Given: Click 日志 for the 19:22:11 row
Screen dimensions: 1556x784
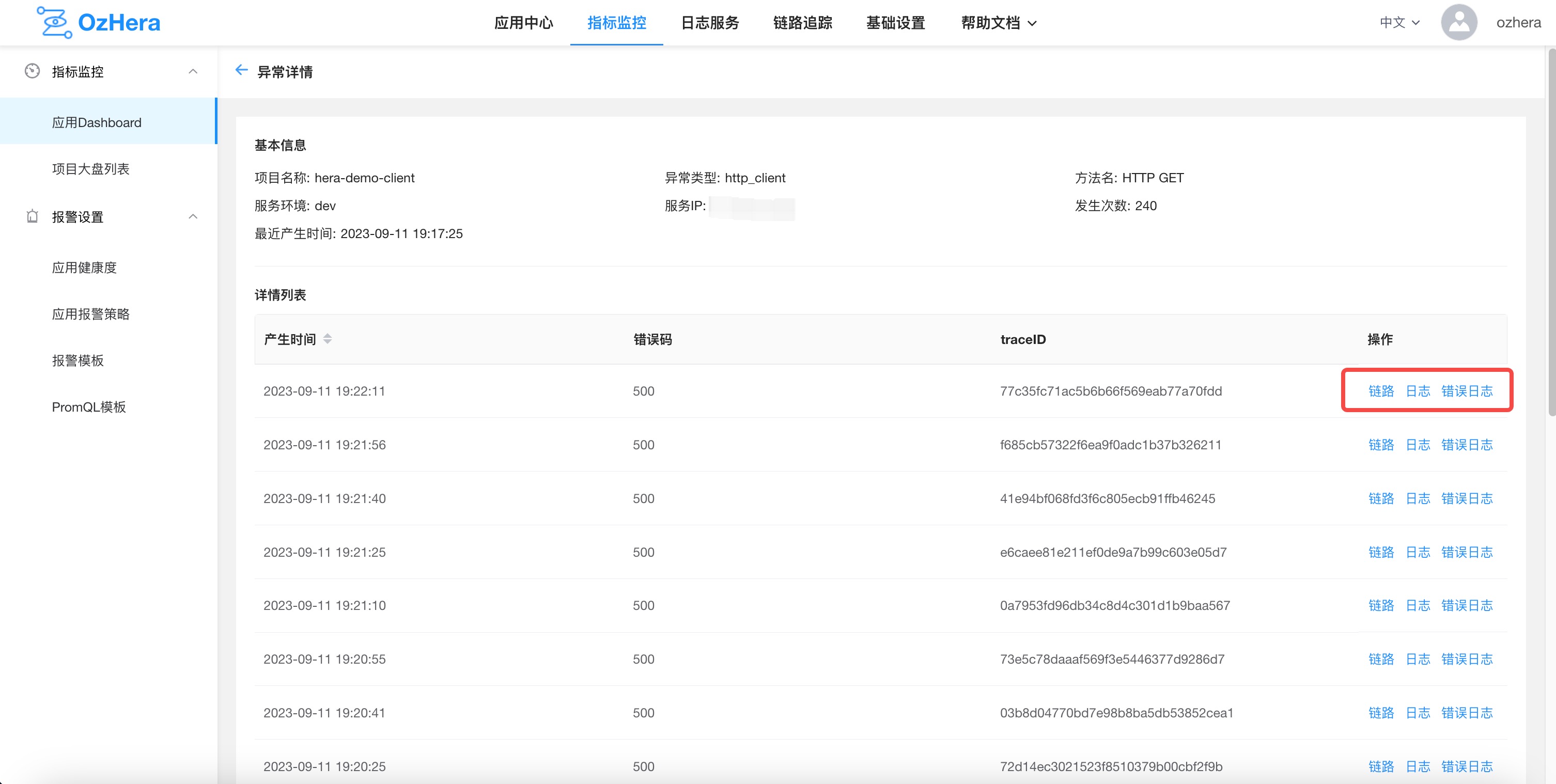Looking at the screenshot, I should [x=1418, y=391].
